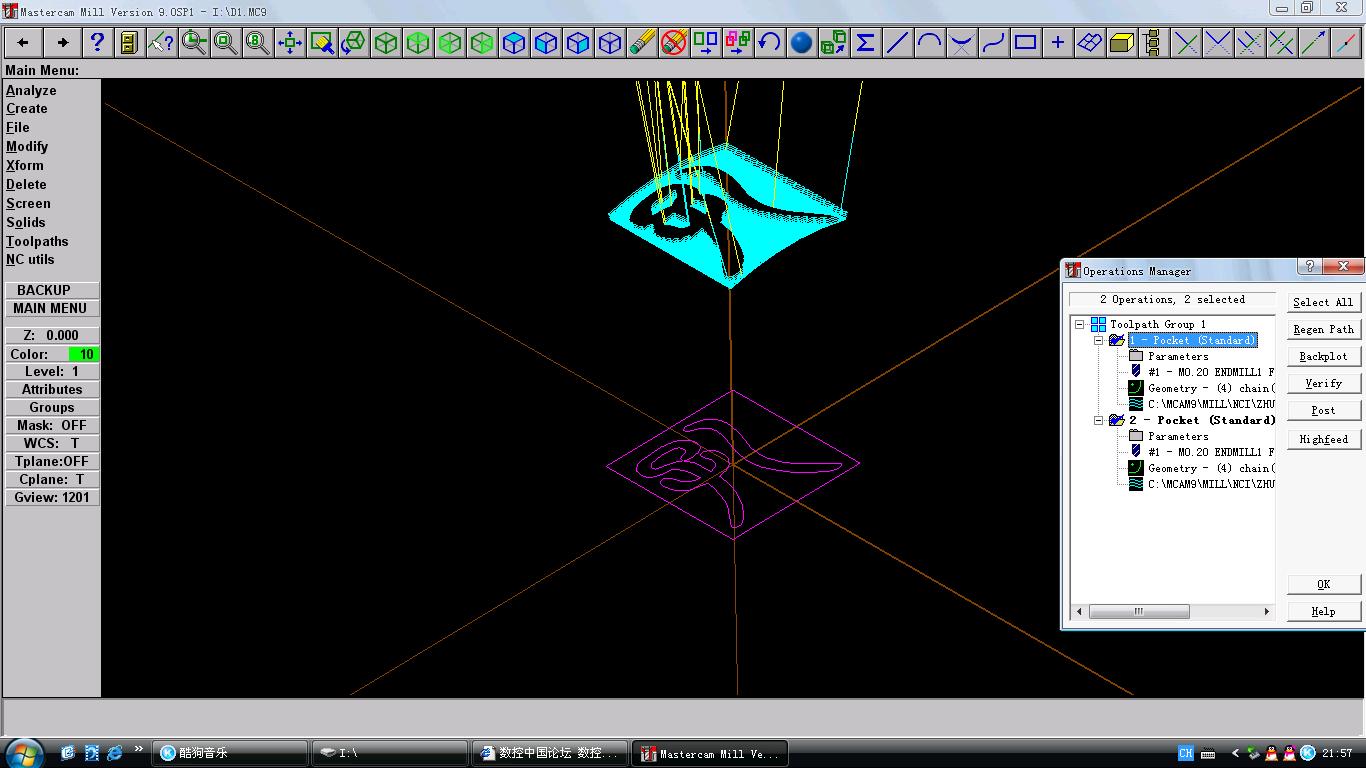Select the fillet tool icon
This screenshot has width=1366, height=768.
(x=961, y=42)
